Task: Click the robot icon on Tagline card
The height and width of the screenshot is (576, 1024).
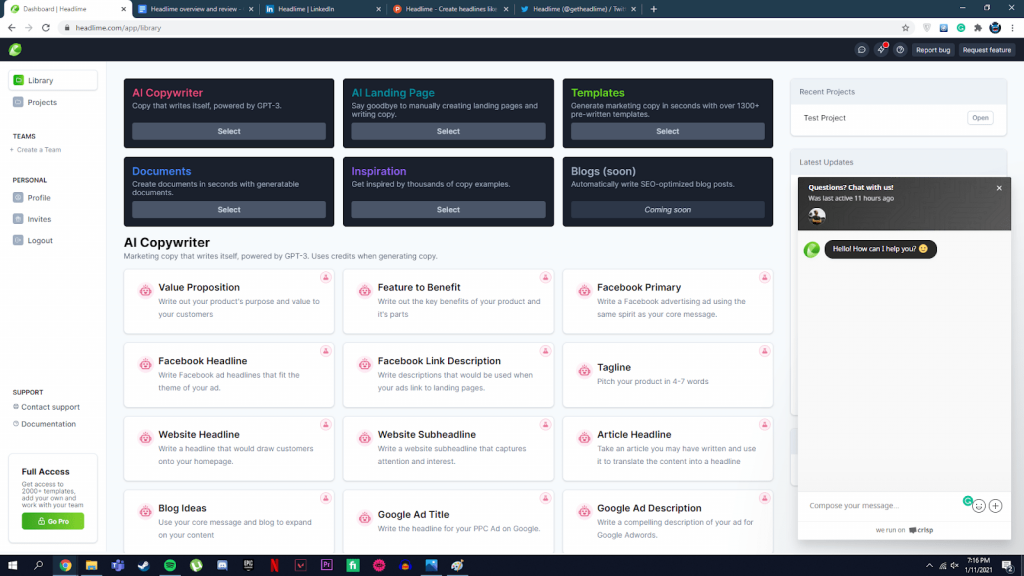Action: pyautogui.click(x=584, y=371)
